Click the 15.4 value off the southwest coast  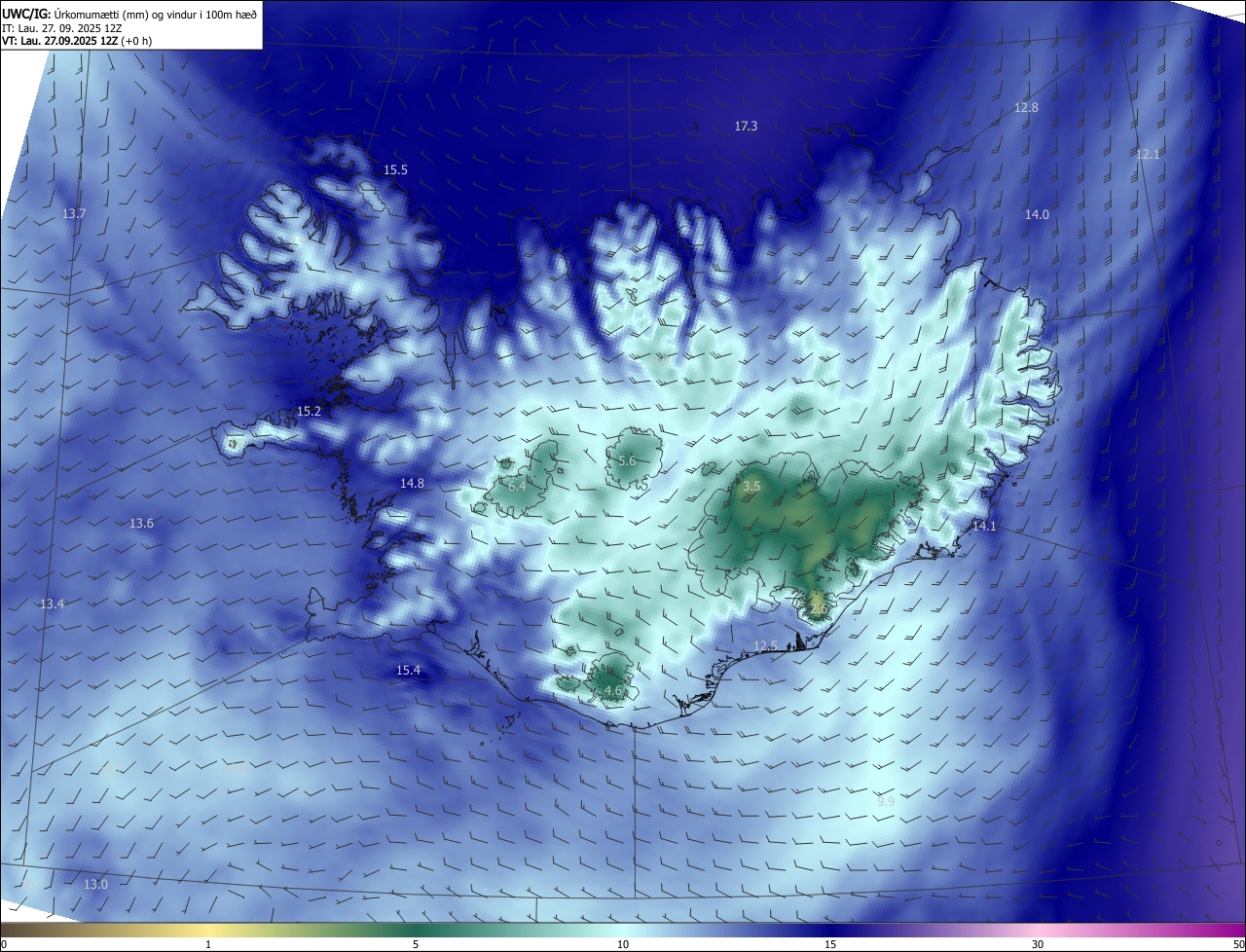click(408, 671)
